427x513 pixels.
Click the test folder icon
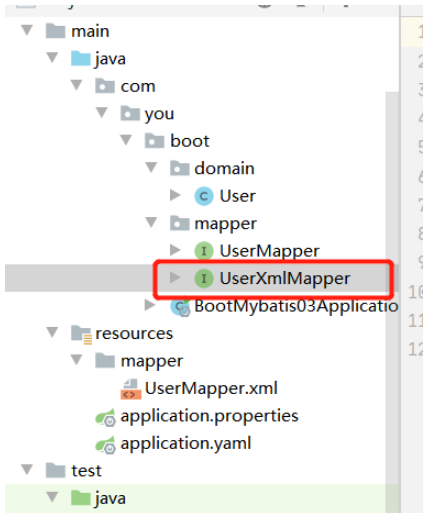click(x=55, y=471)
